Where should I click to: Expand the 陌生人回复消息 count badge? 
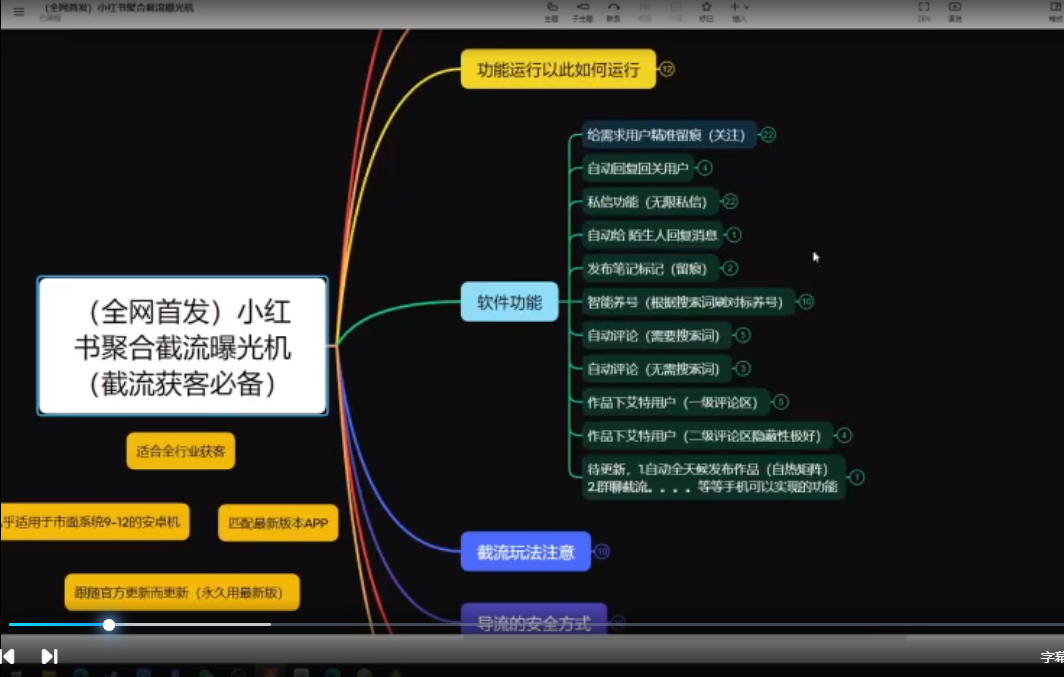[x=734, y=235]
